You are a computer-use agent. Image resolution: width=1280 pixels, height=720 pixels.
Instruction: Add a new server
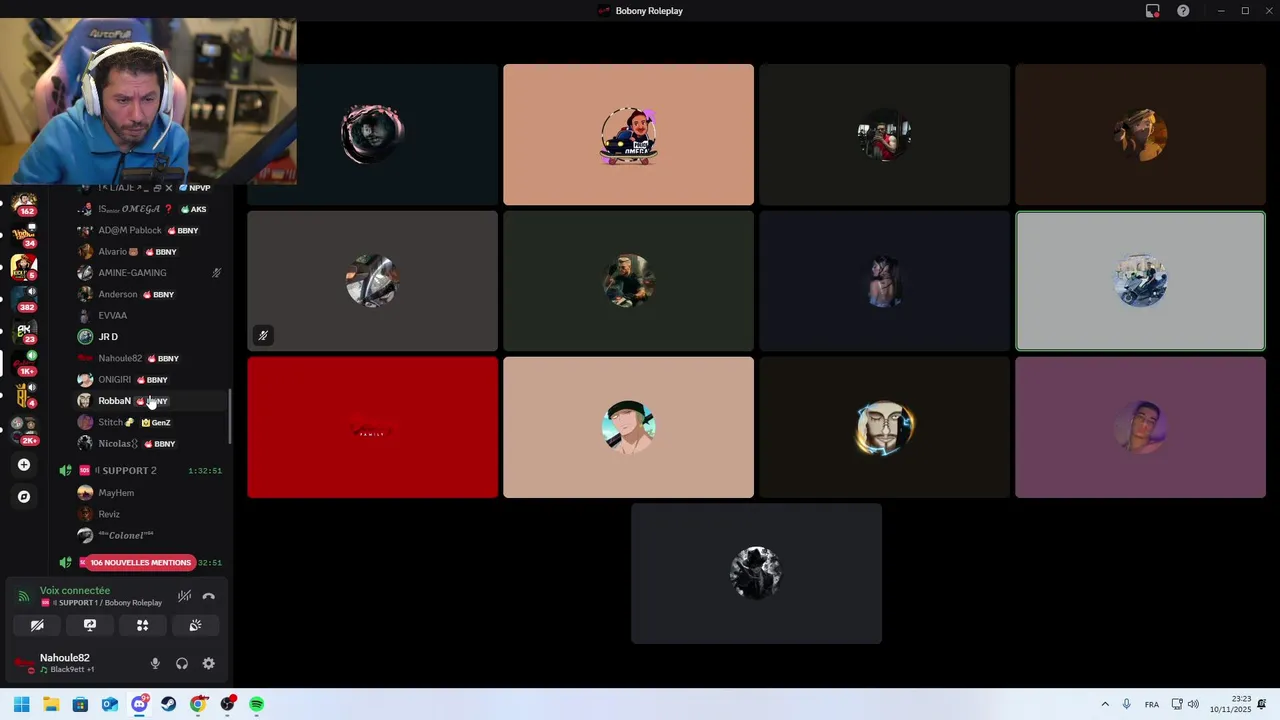[x=24, y=465]
